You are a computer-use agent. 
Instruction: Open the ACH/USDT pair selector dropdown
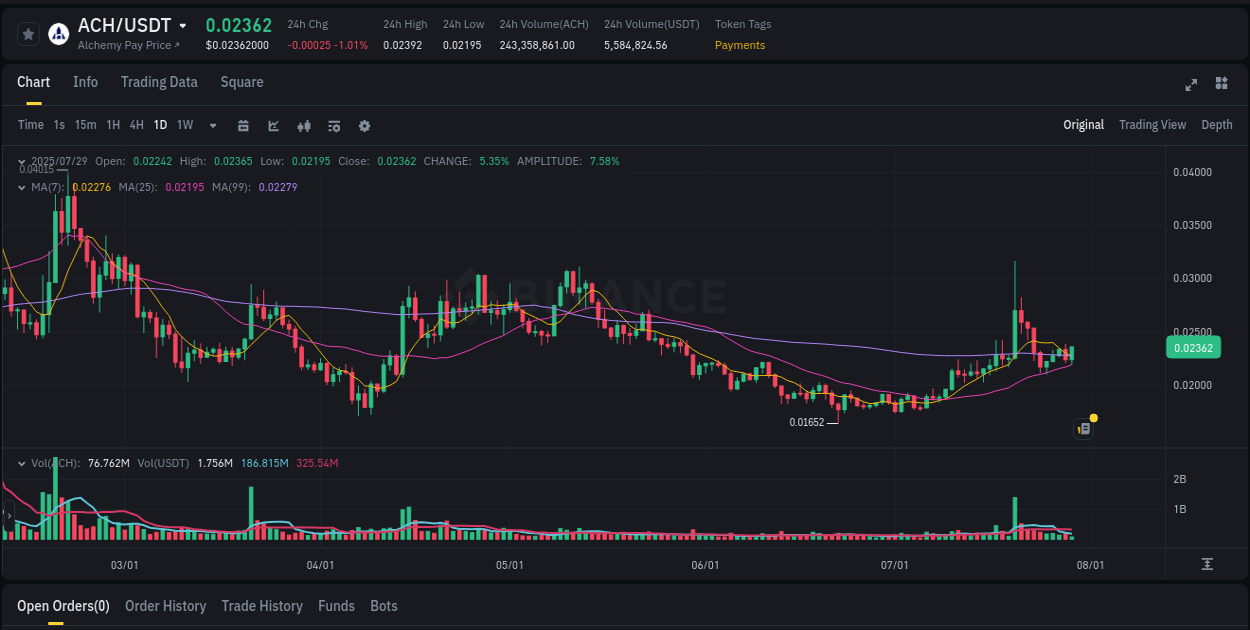click(182, 25)
